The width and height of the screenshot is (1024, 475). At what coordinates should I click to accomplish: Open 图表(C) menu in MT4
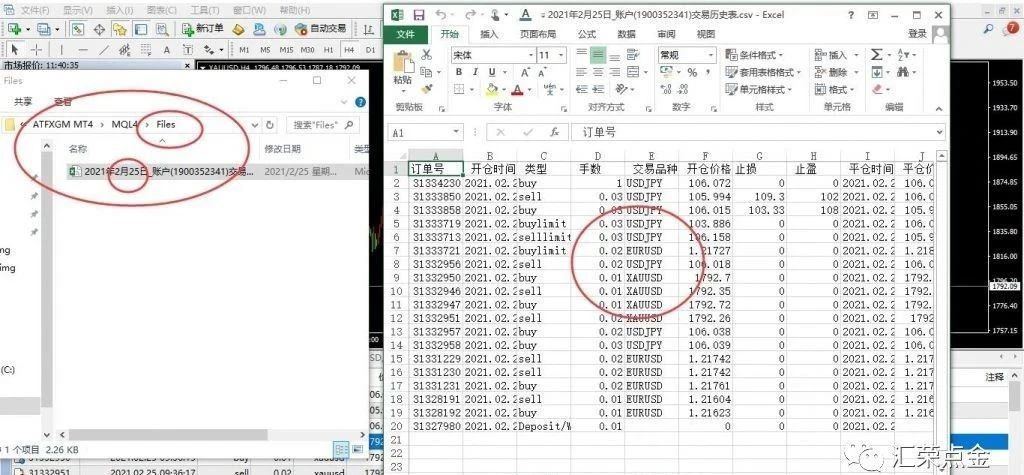[162, 10]
